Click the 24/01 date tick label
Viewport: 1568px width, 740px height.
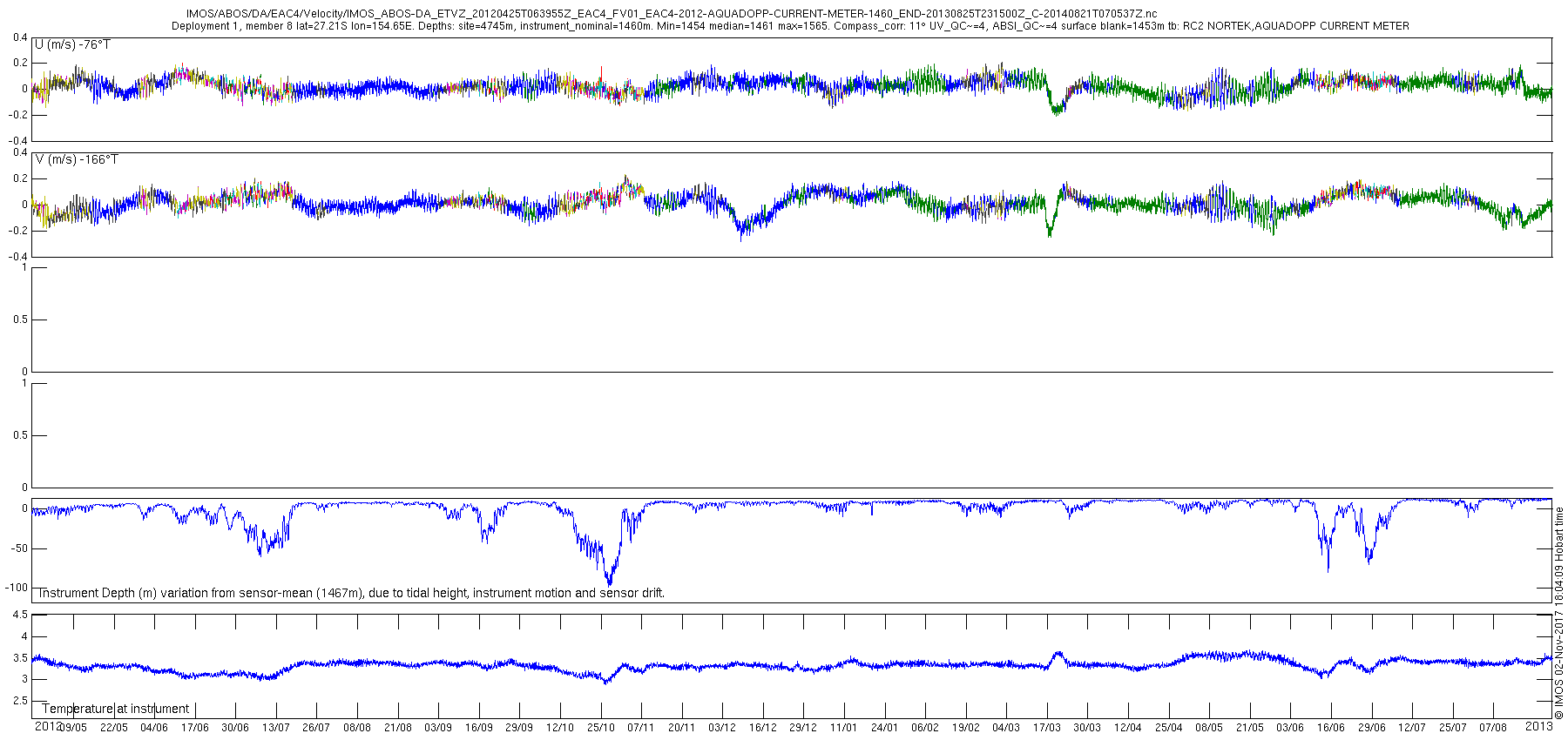pos(884,728)
